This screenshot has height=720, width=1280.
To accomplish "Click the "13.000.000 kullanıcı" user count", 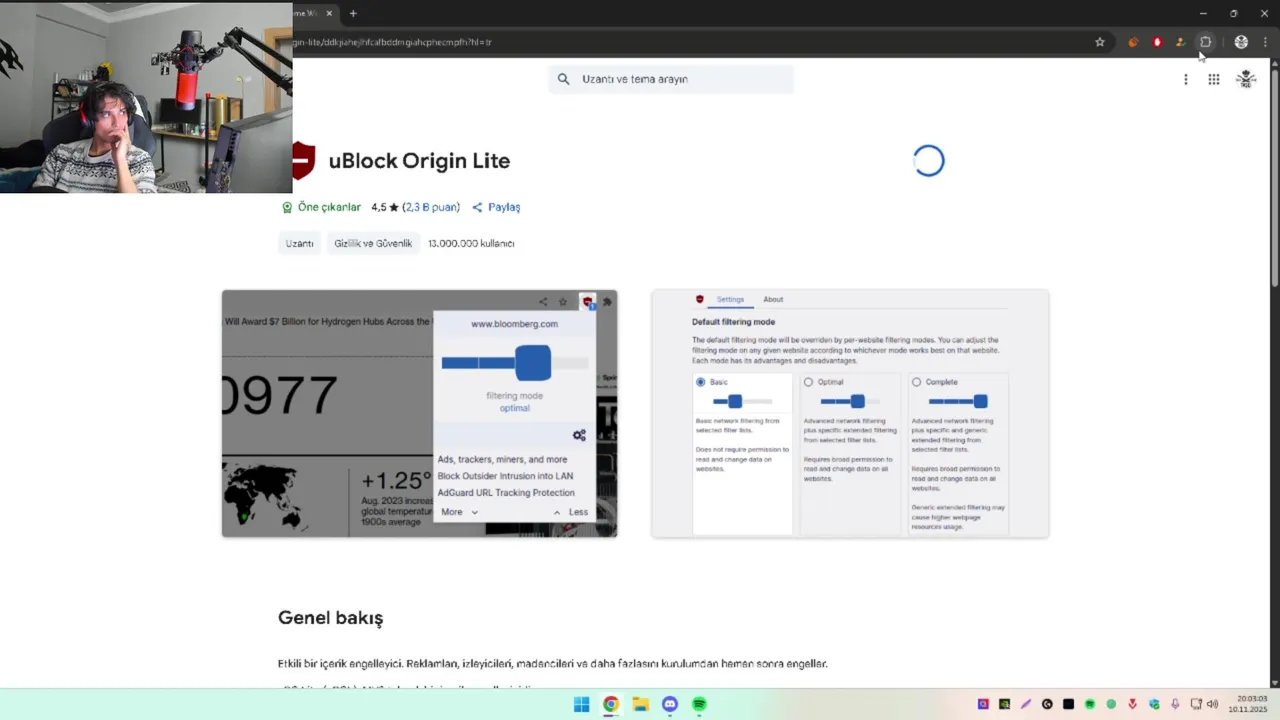I will 471,243.
